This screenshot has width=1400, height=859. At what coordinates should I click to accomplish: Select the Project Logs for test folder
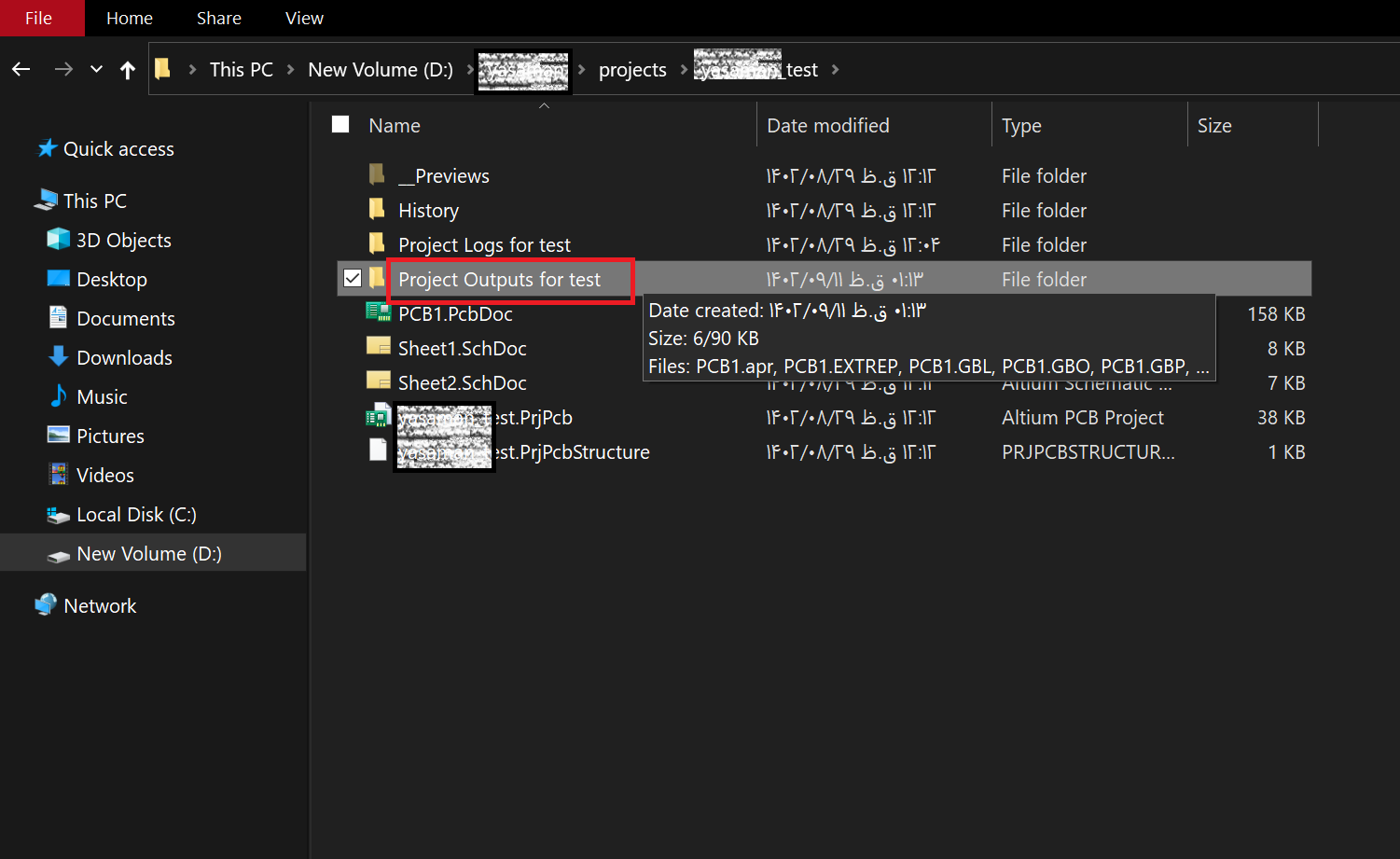(484, 245)
